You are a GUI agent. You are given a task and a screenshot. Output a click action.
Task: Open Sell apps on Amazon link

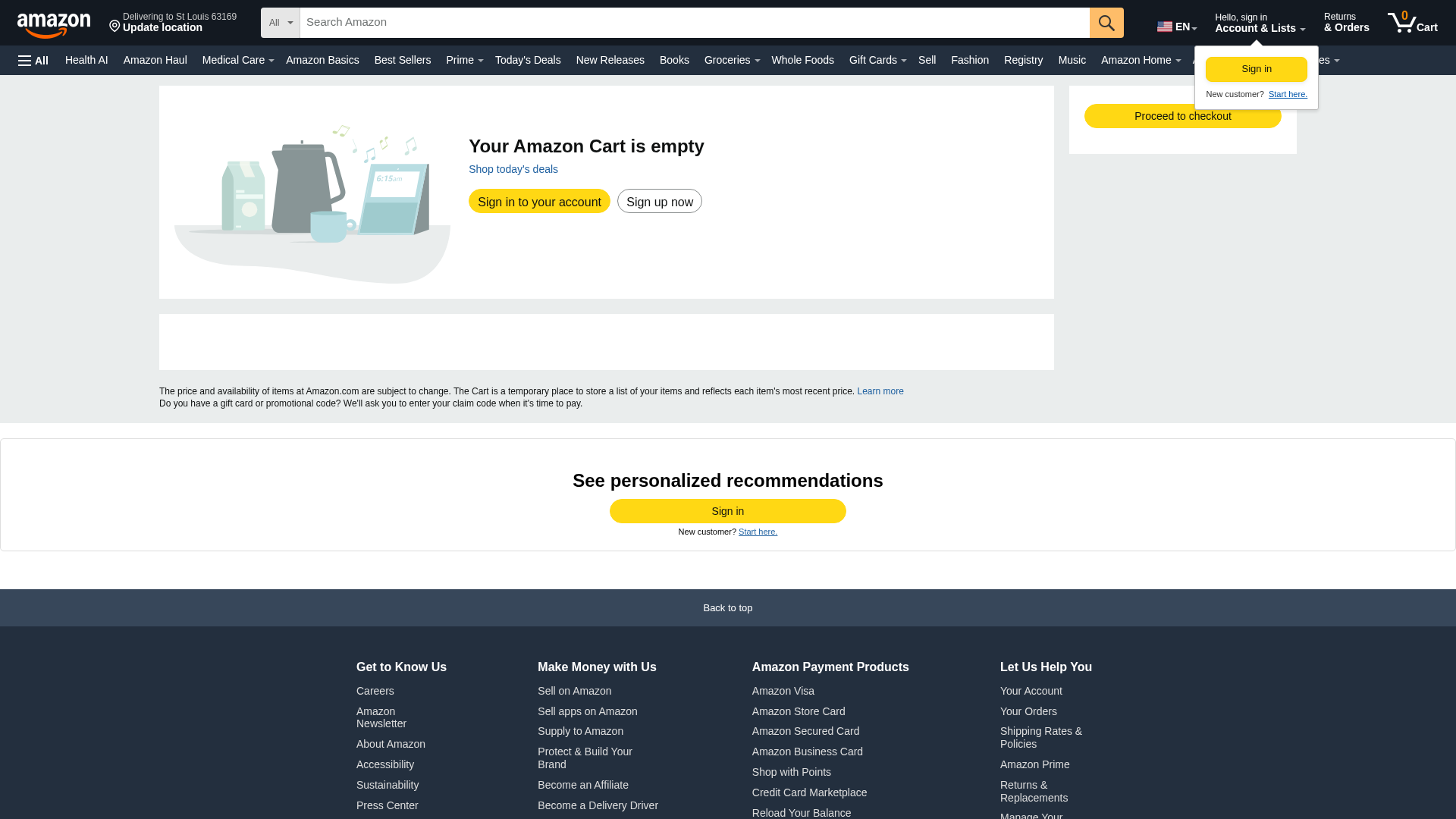pos(587,711)
